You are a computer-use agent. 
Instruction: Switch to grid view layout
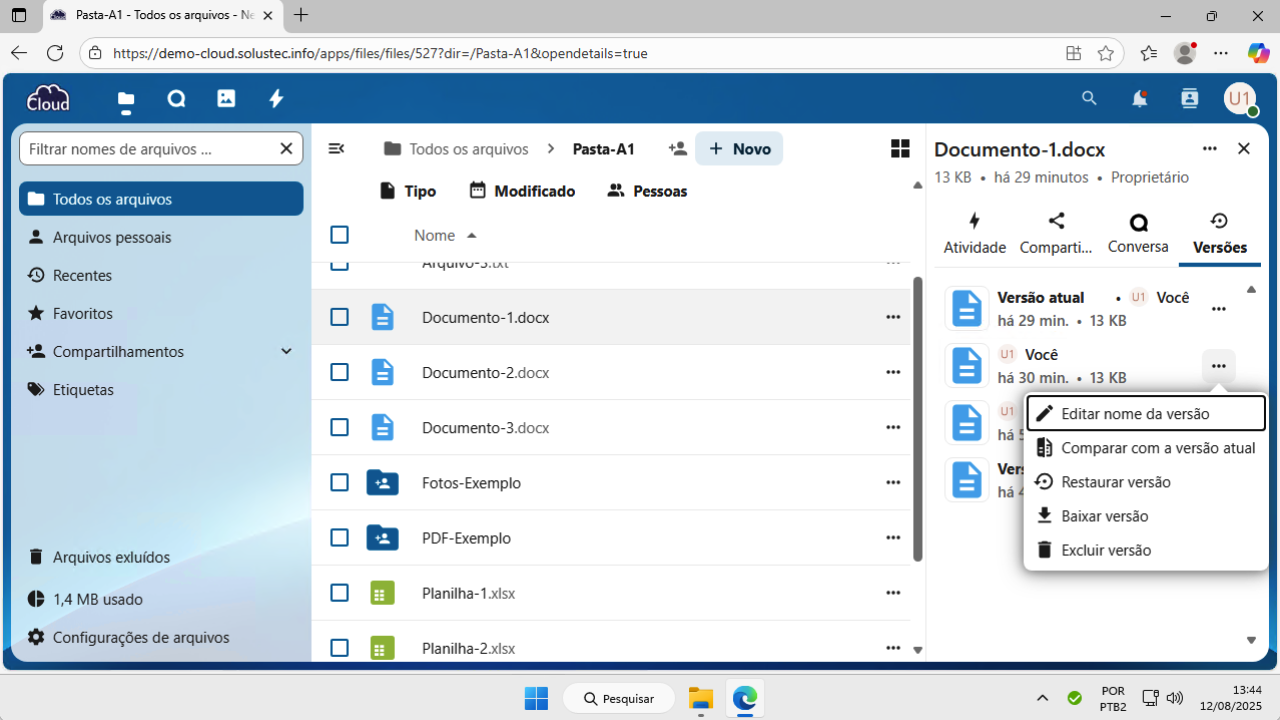point(900,149)
